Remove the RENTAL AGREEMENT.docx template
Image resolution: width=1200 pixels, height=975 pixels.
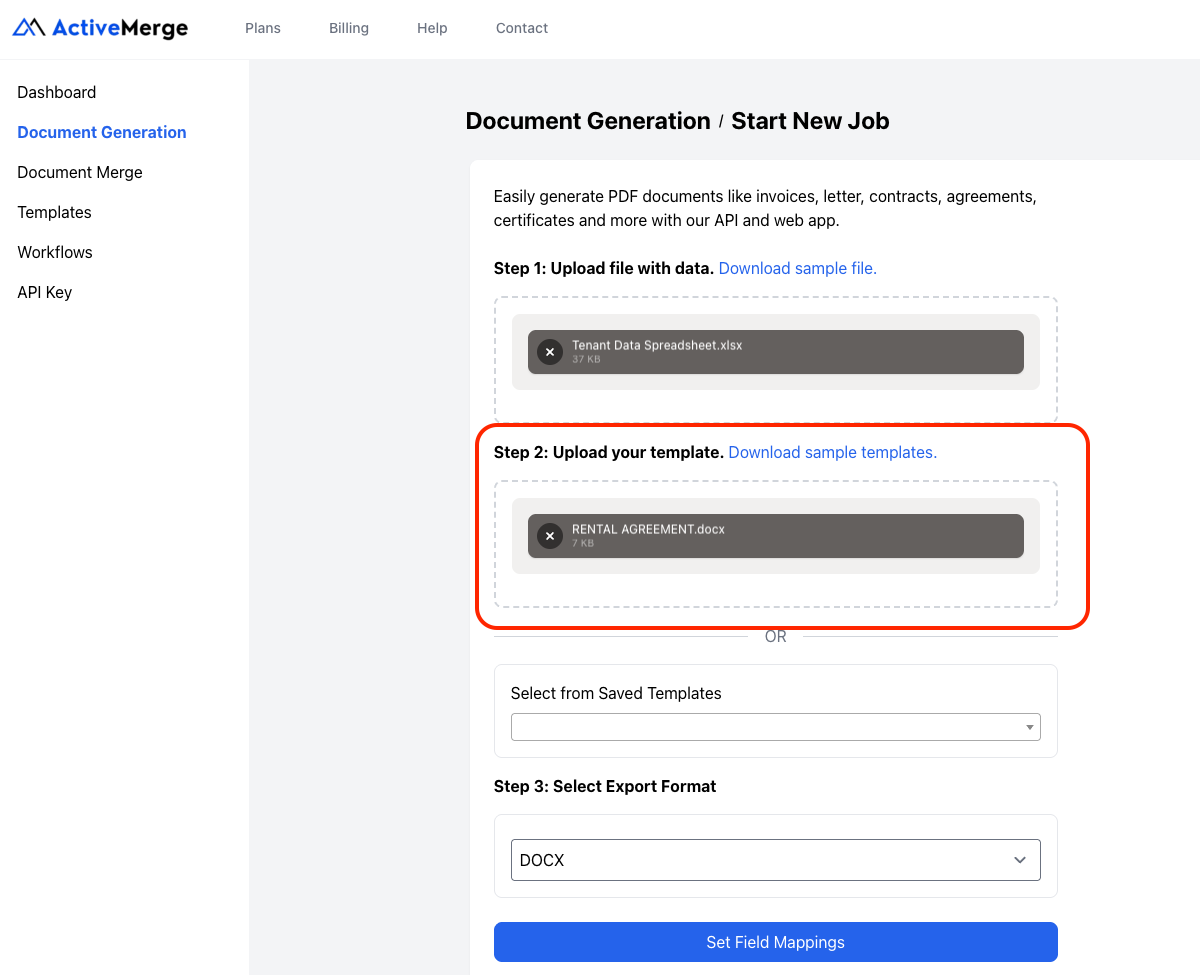click(550, 536)
